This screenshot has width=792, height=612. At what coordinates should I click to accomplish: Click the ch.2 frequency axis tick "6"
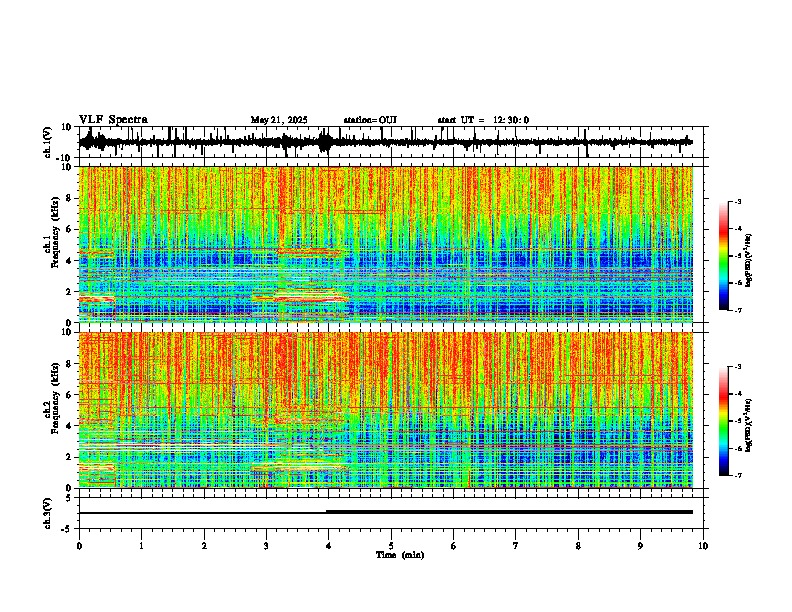(x=69, y=395)
